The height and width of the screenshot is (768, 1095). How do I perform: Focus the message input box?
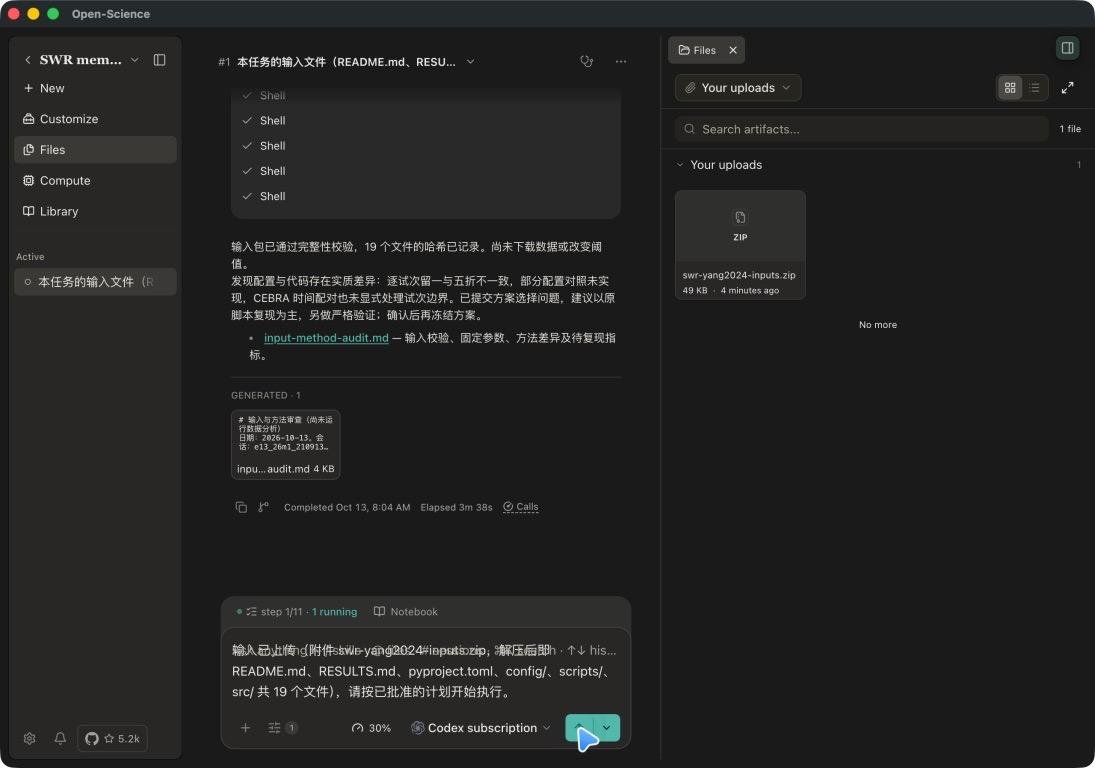click(425, 671)
